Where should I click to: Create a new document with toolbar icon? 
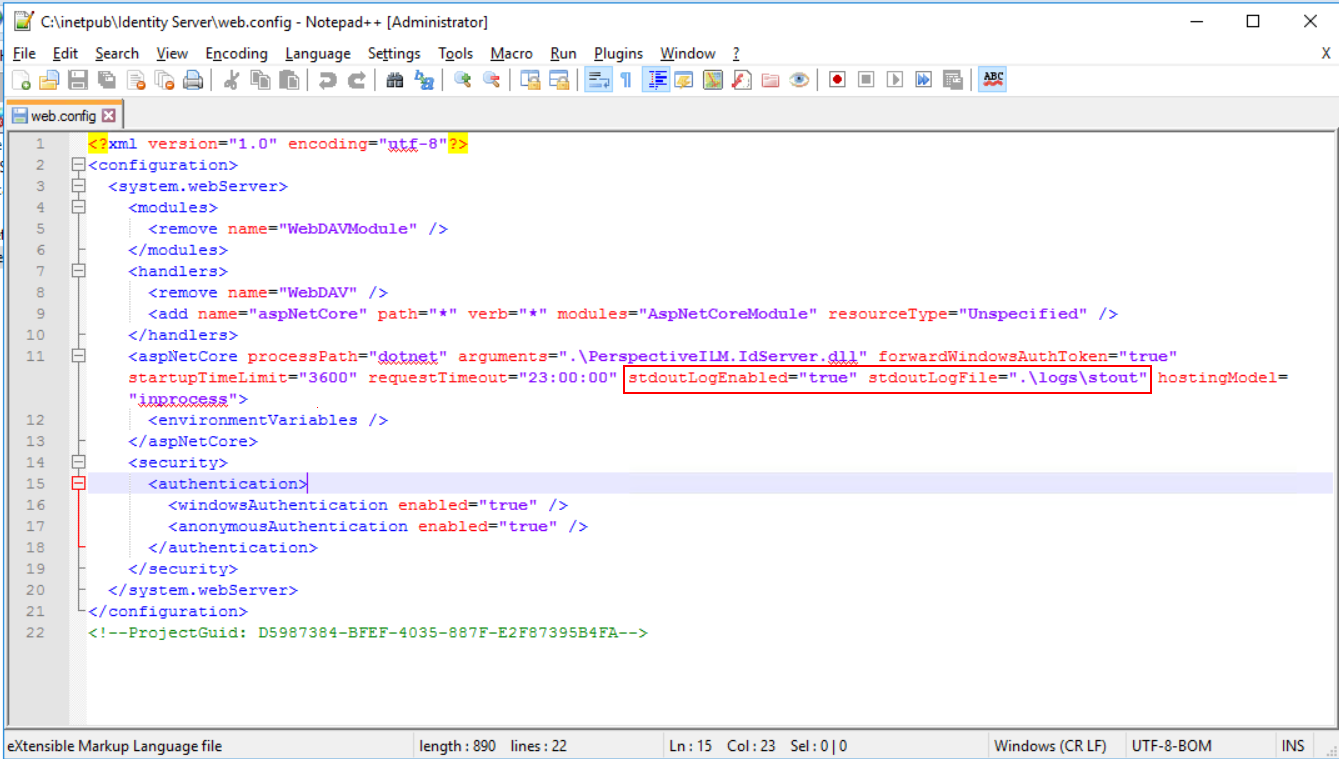point(21,81)
